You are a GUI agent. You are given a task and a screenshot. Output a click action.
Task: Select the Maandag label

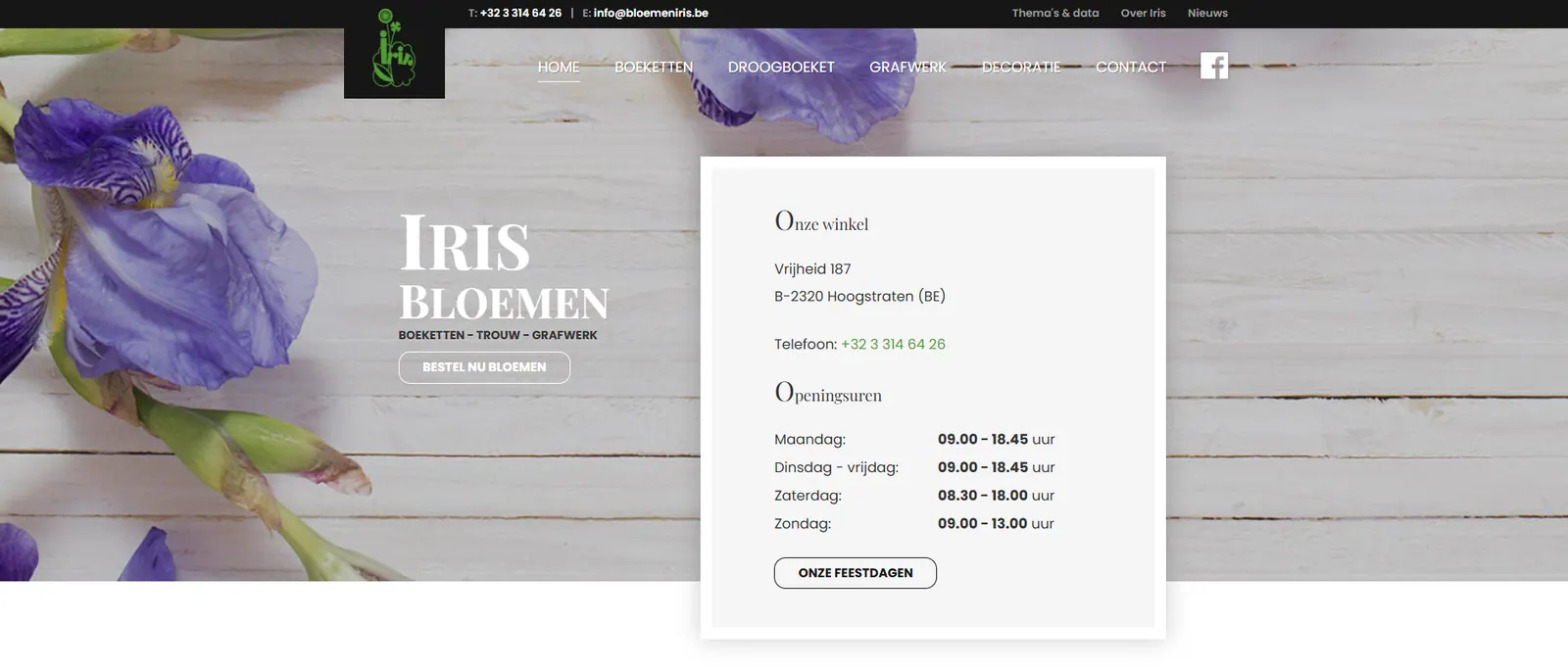(809, 439)
